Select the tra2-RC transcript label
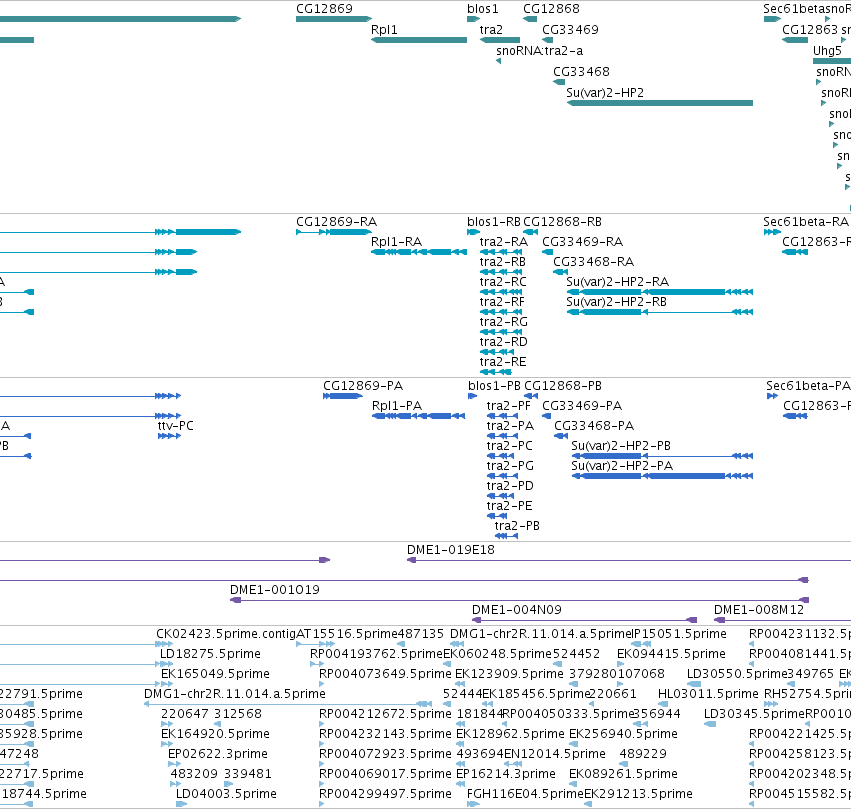Viewport: 851px width, 809px height. (x=503, y=282)
